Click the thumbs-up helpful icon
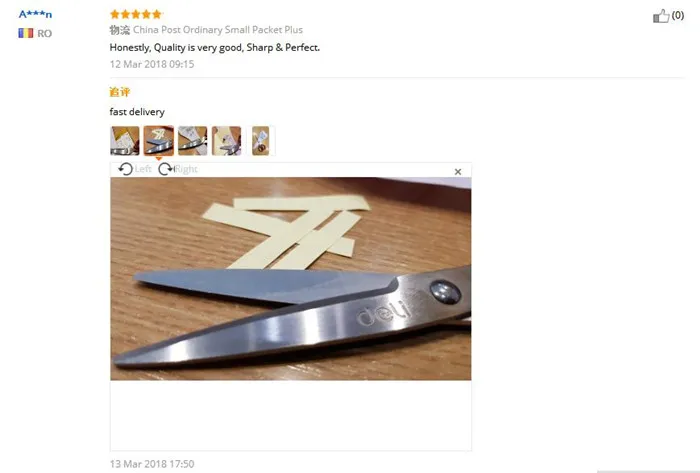700x473 pixels. 661,16
